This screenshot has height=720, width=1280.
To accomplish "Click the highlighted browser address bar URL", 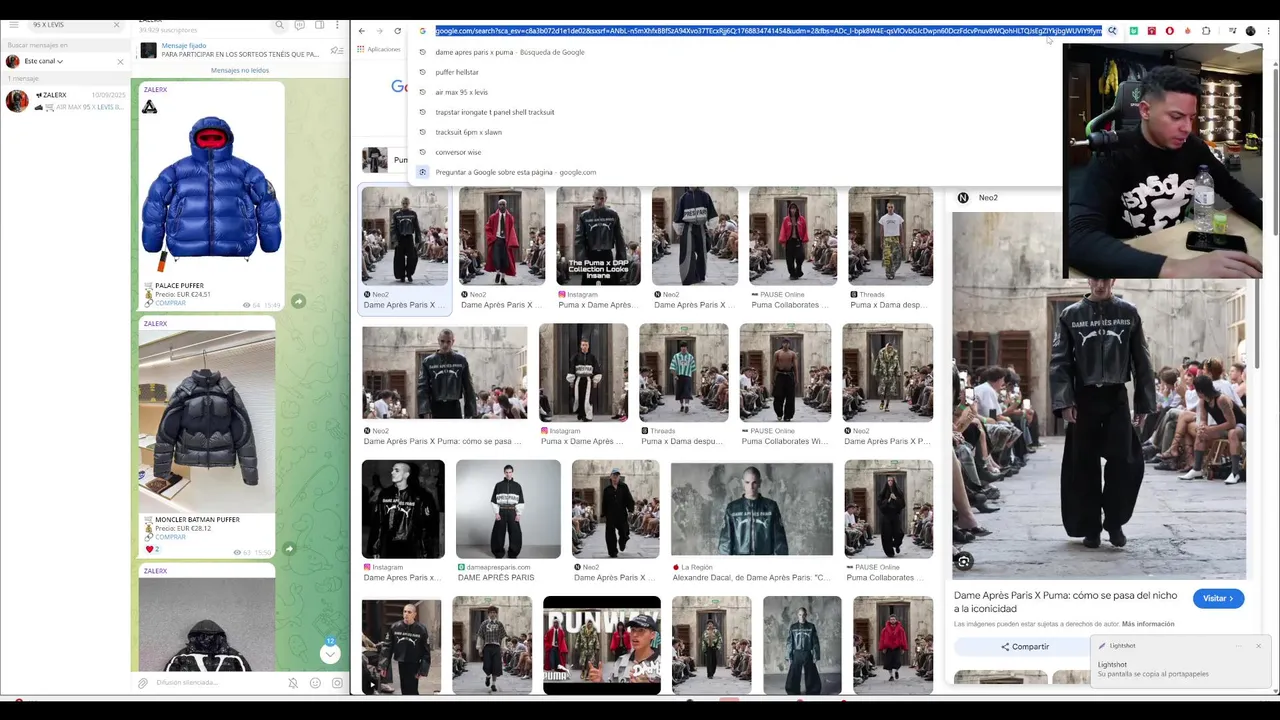I will pyautogui.click(x=768, y=31).
